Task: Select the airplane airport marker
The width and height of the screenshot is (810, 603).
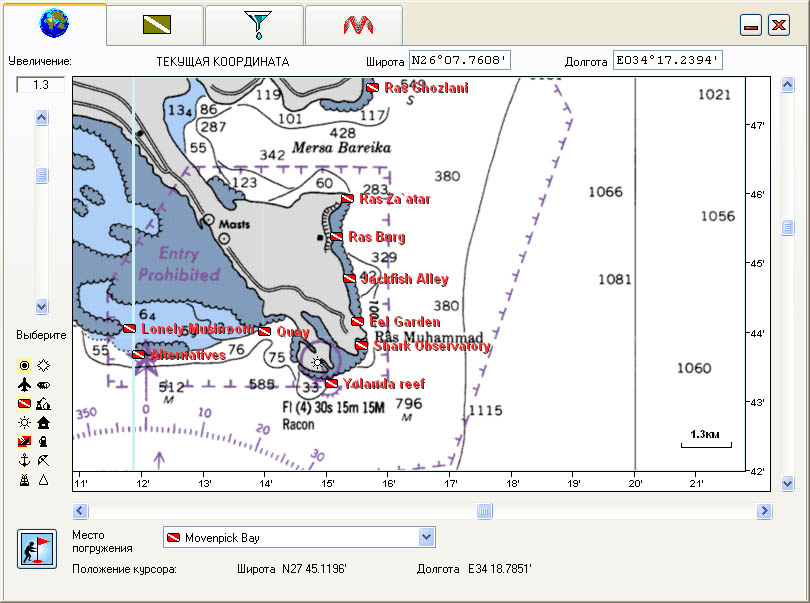Action: [24, 384]
